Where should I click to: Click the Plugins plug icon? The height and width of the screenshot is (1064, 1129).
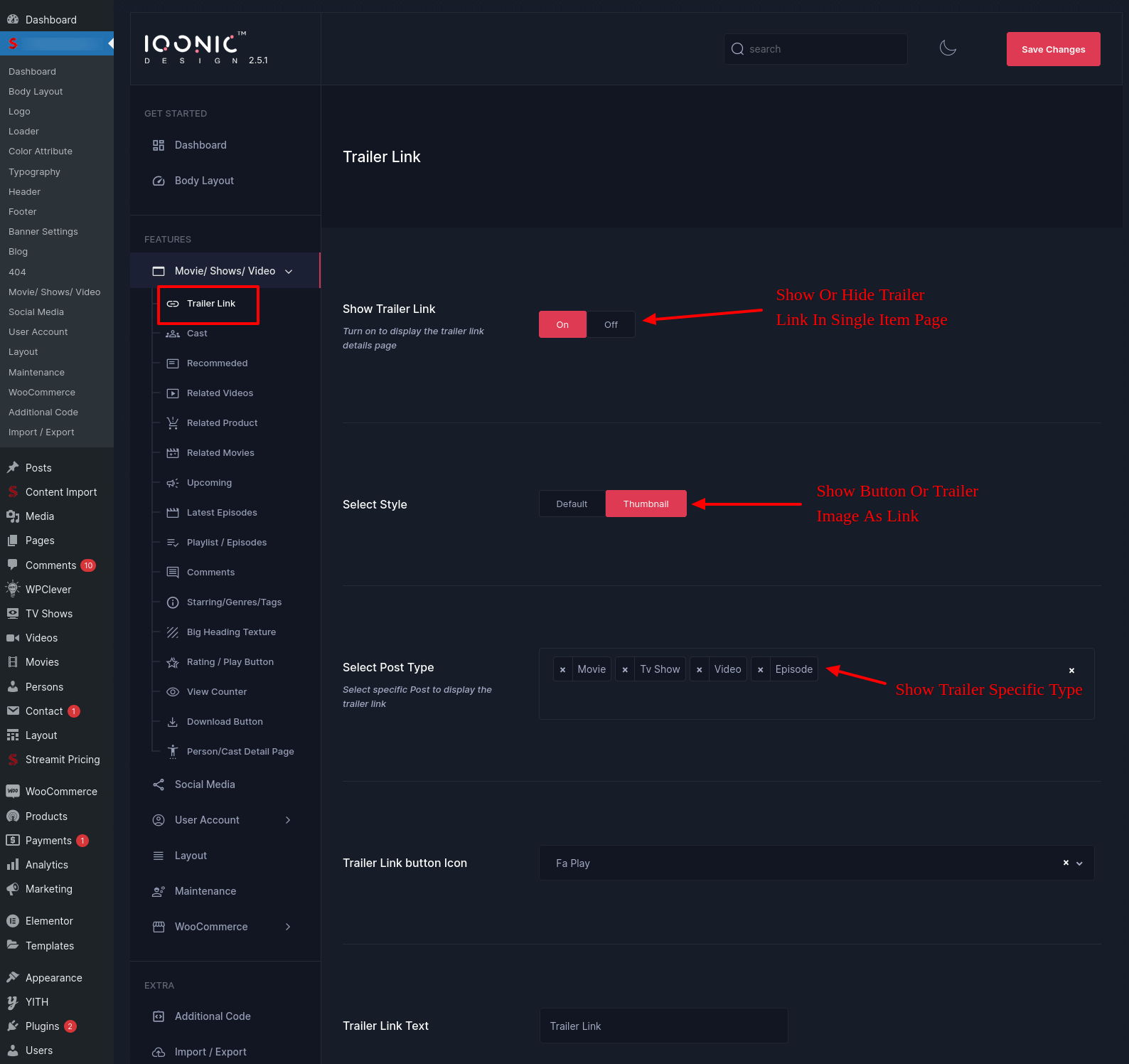tap(13, 1026)
